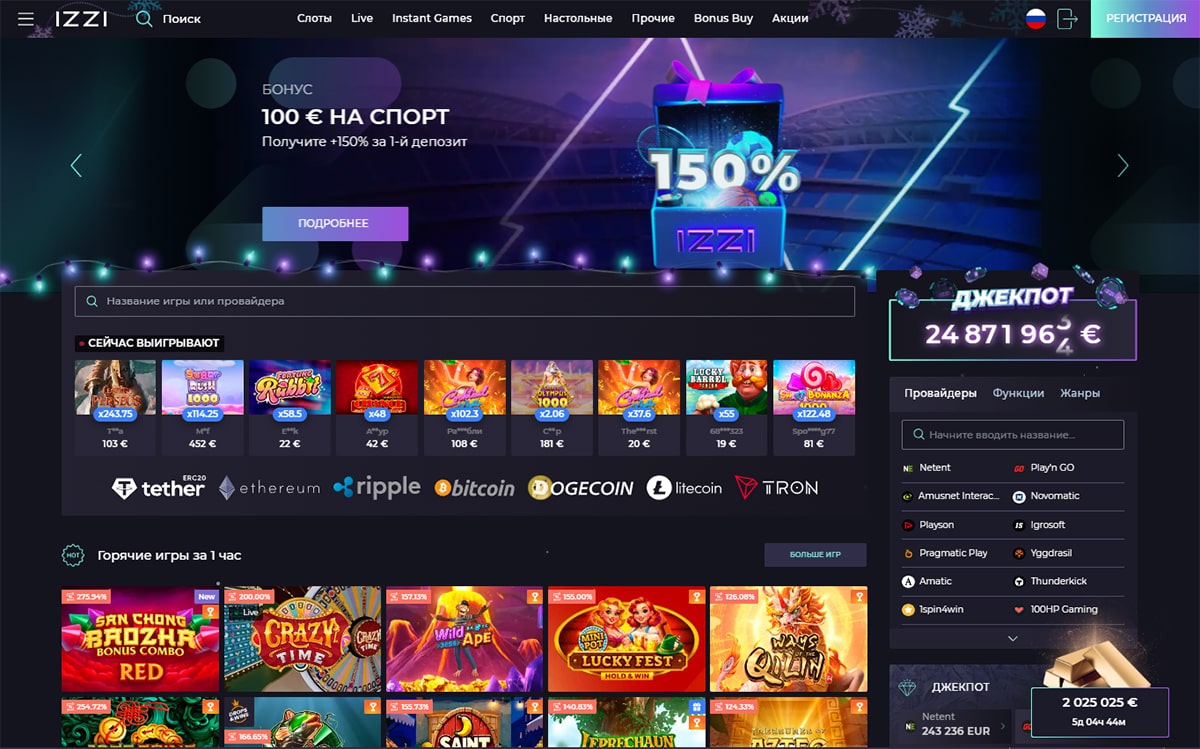Viewport: 1200px width, 749px height.
Task: Expand the providers list chevron
Action: tap(1013, 638)
